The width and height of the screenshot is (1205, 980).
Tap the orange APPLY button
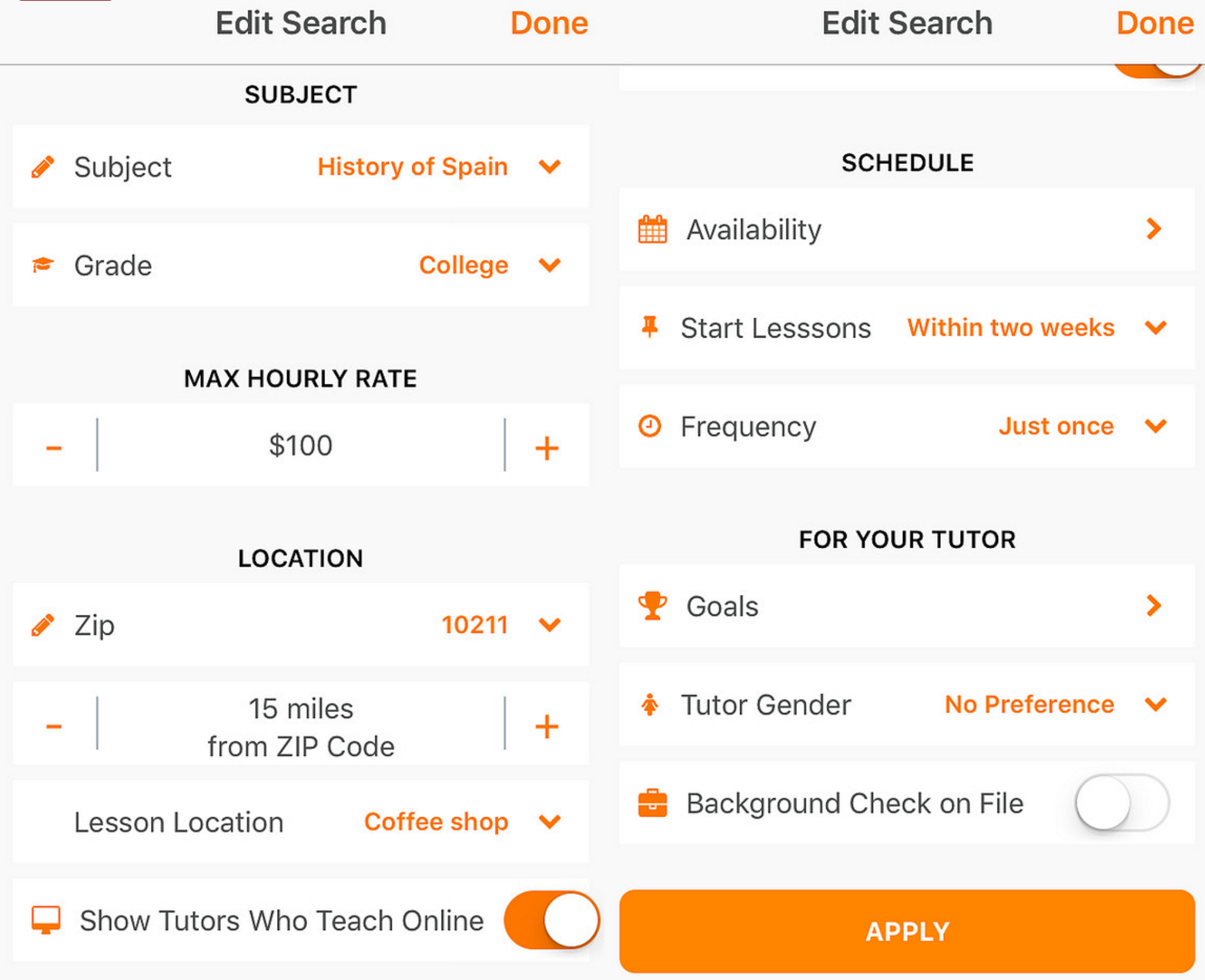[x=907, y=932]
